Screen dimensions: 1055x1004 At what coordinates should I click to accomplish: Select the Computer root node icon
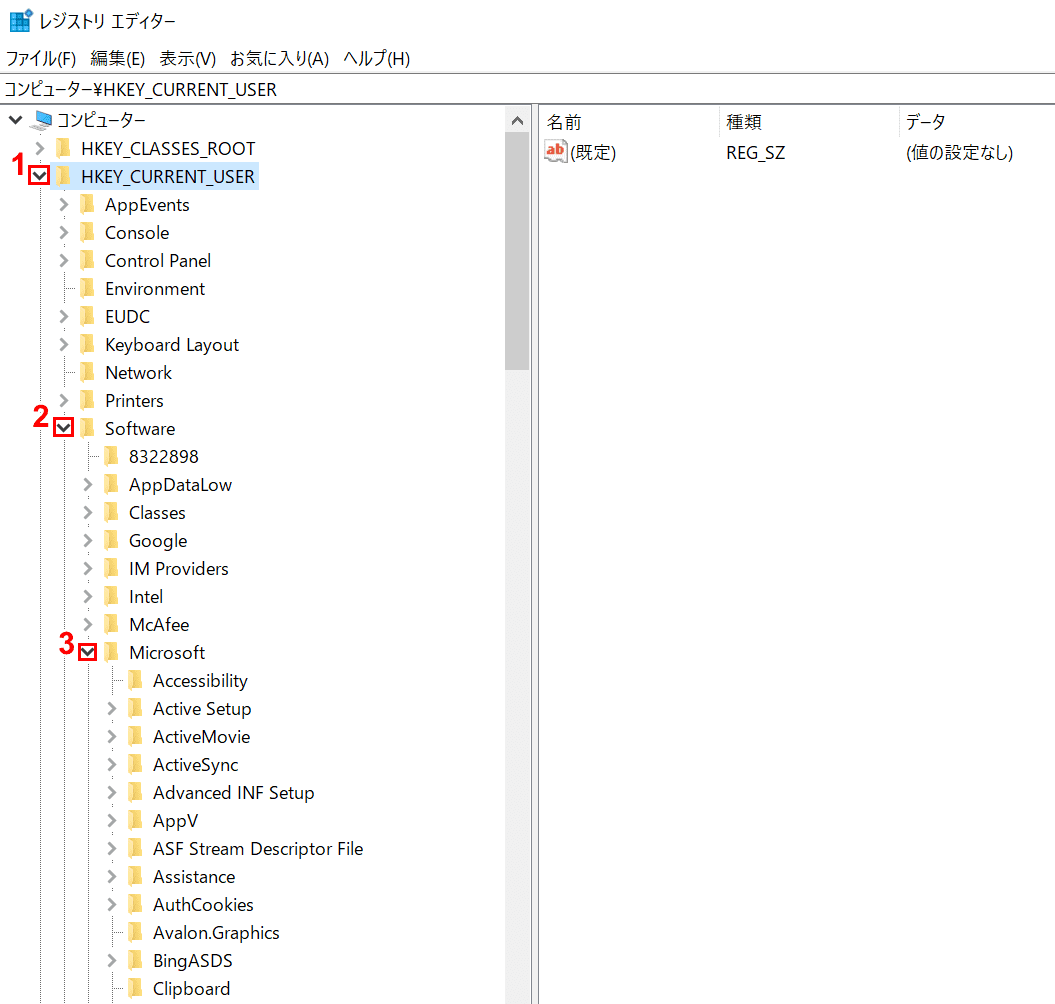(x=43, y=121)
